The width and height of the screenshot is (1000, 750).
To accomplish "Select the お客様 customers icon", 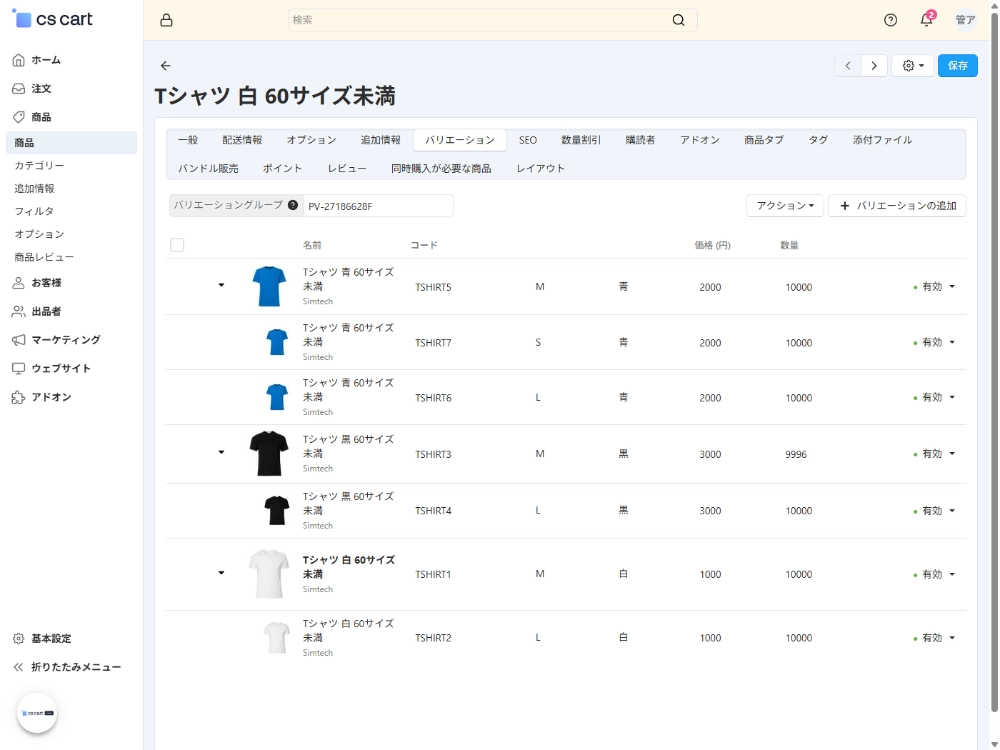I will point(17,282).
